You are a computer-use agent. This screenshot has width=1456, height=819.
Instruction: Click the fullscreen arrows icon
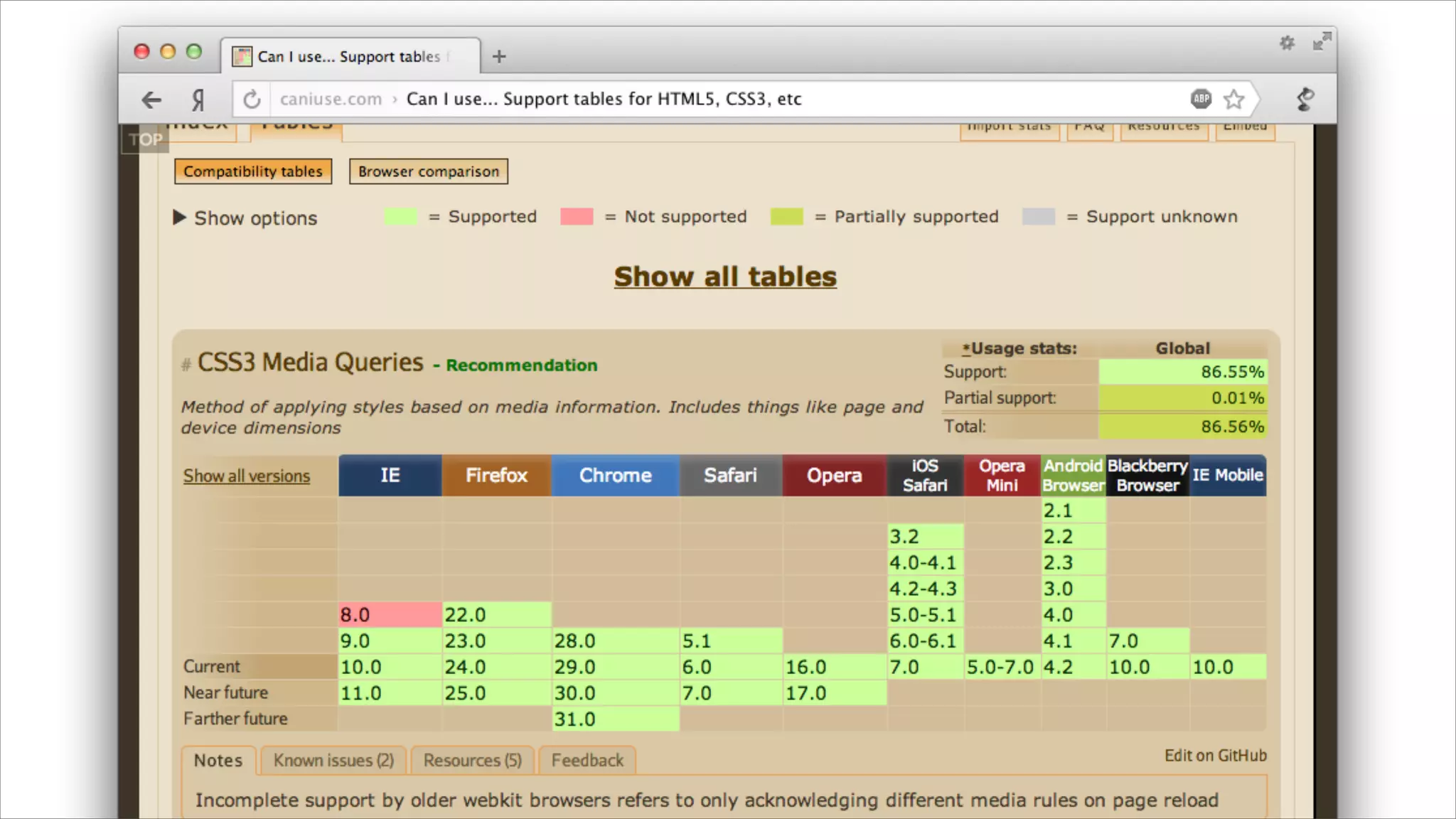tap(1322, 42)
